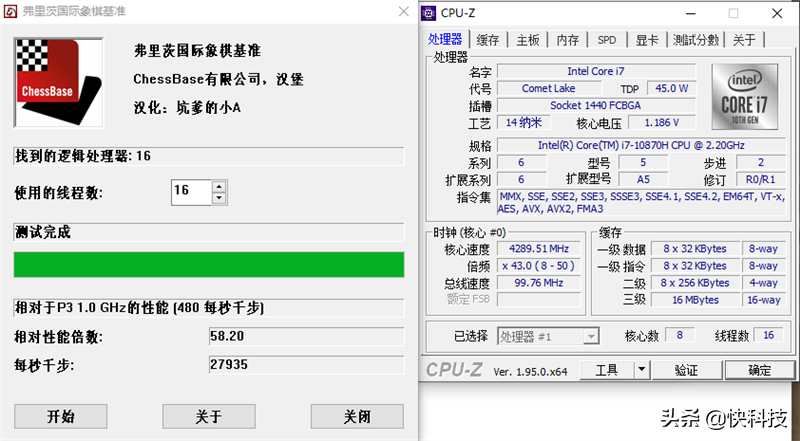Click the thread count field showing 16

click(190, 192)
